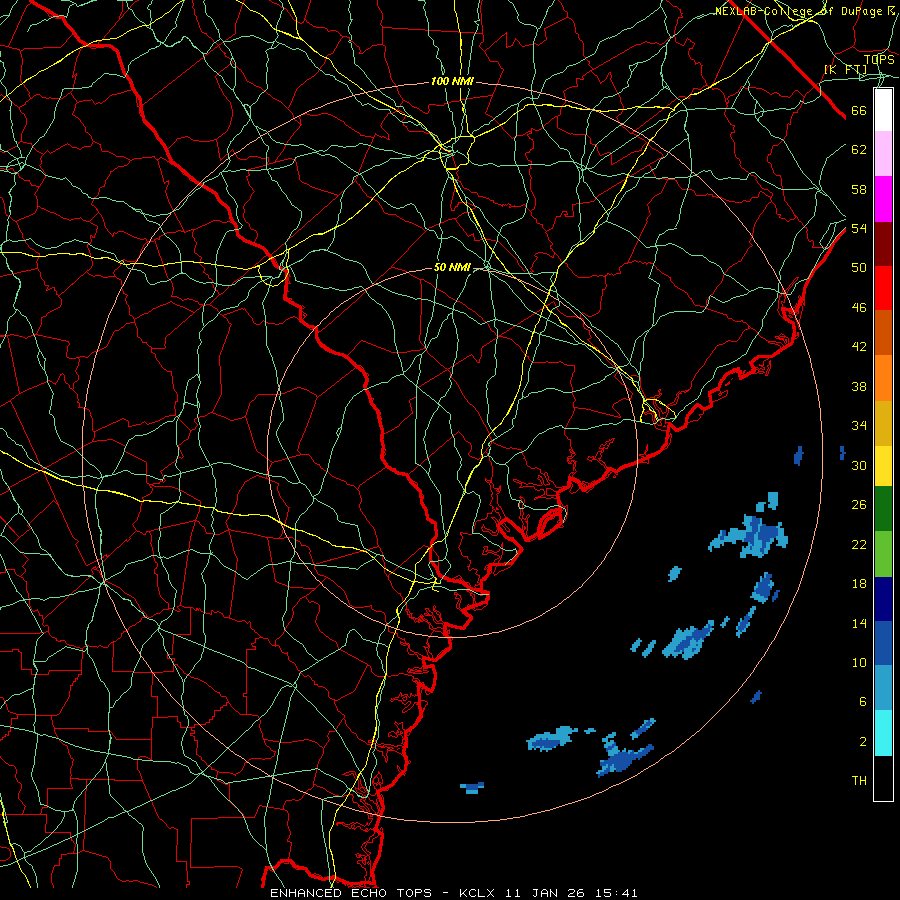Viewport: 900px width, 900px height.
Task: Click the 'TH' legend threshold label
Action: click(859, 781)
